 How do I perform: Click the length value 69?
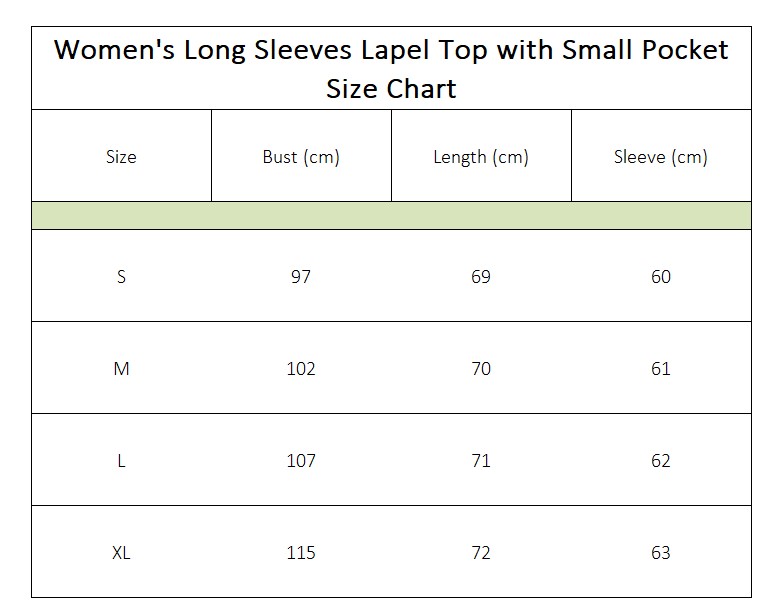coord(481,276)
